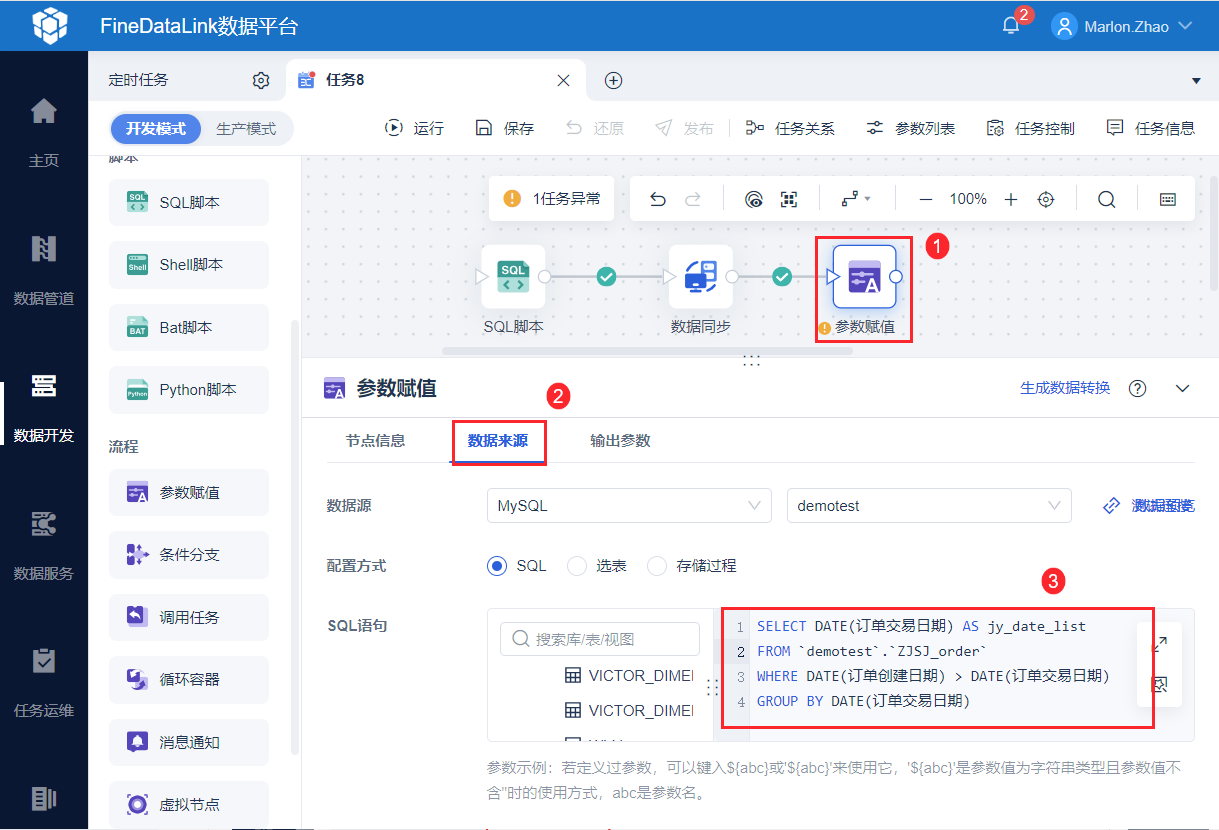The width and height of the screenshot is (1219, 830).
Task: Switch to 生产模式
Action: pos(246,129)
